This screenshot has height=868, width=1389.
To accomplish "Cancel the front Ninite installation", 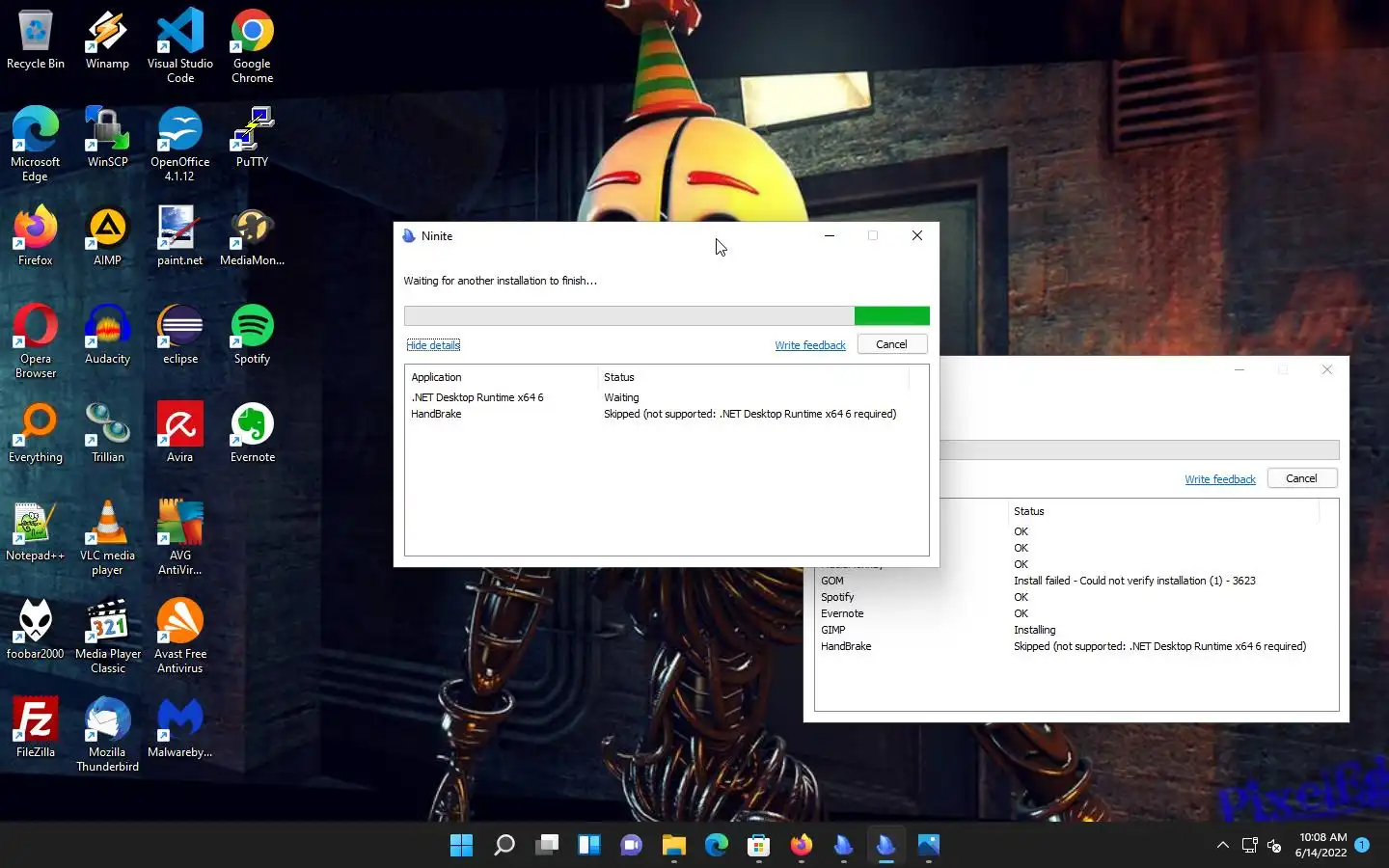I will pyautogui.click(x=892, y=344).
